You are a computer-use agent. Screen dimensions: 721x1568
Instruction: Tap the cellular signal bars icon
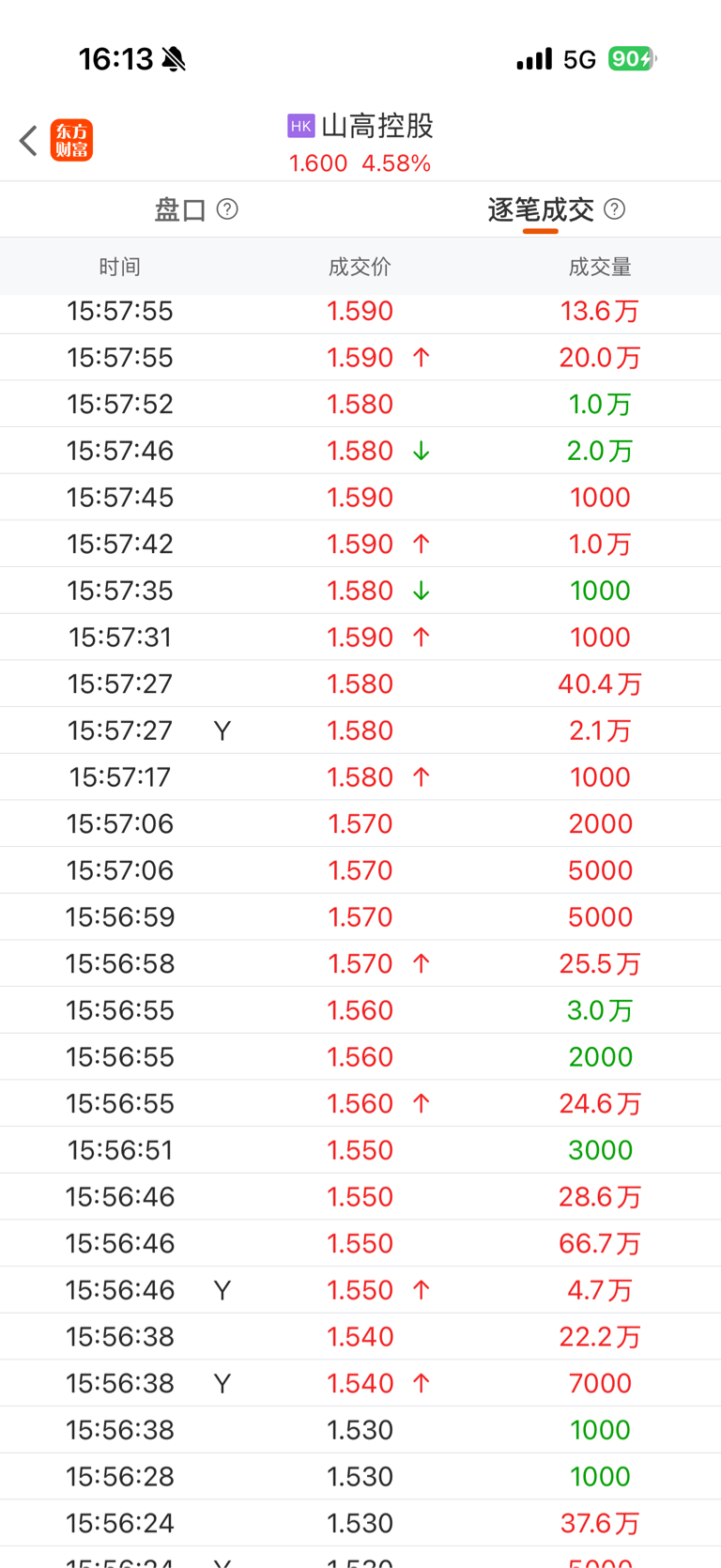pyautogui.click(x=534, y=59)
